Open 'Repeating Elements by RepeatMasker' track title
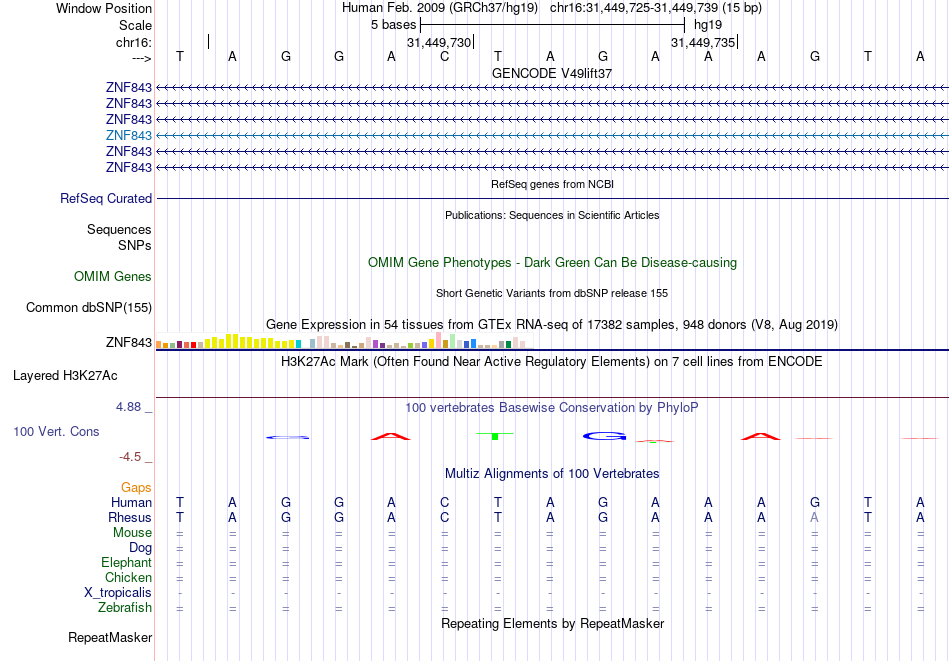 click(x=553, y=623)
